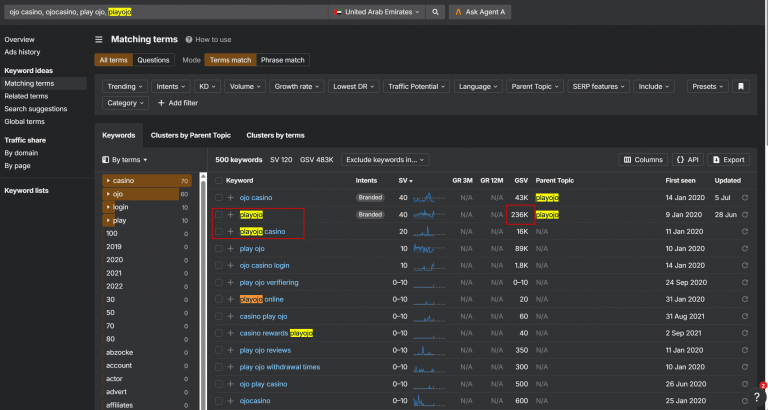This screenshot has width=768, height=410.
Task: Click the plus icon beside ojo casino
Action: (231, 198)
